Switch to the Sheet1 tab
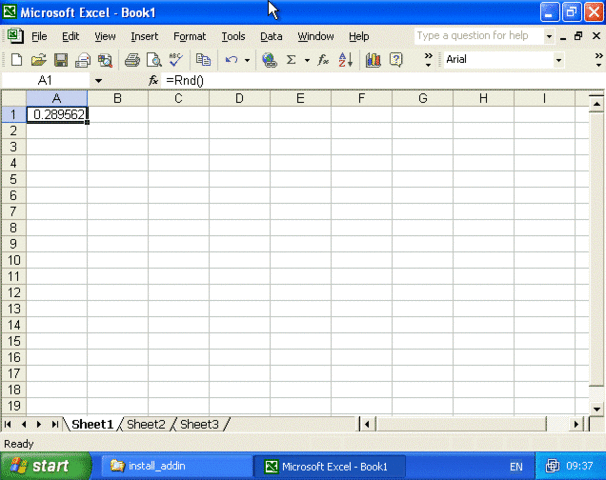Screen dimensions: 606x480 [92, 424]
